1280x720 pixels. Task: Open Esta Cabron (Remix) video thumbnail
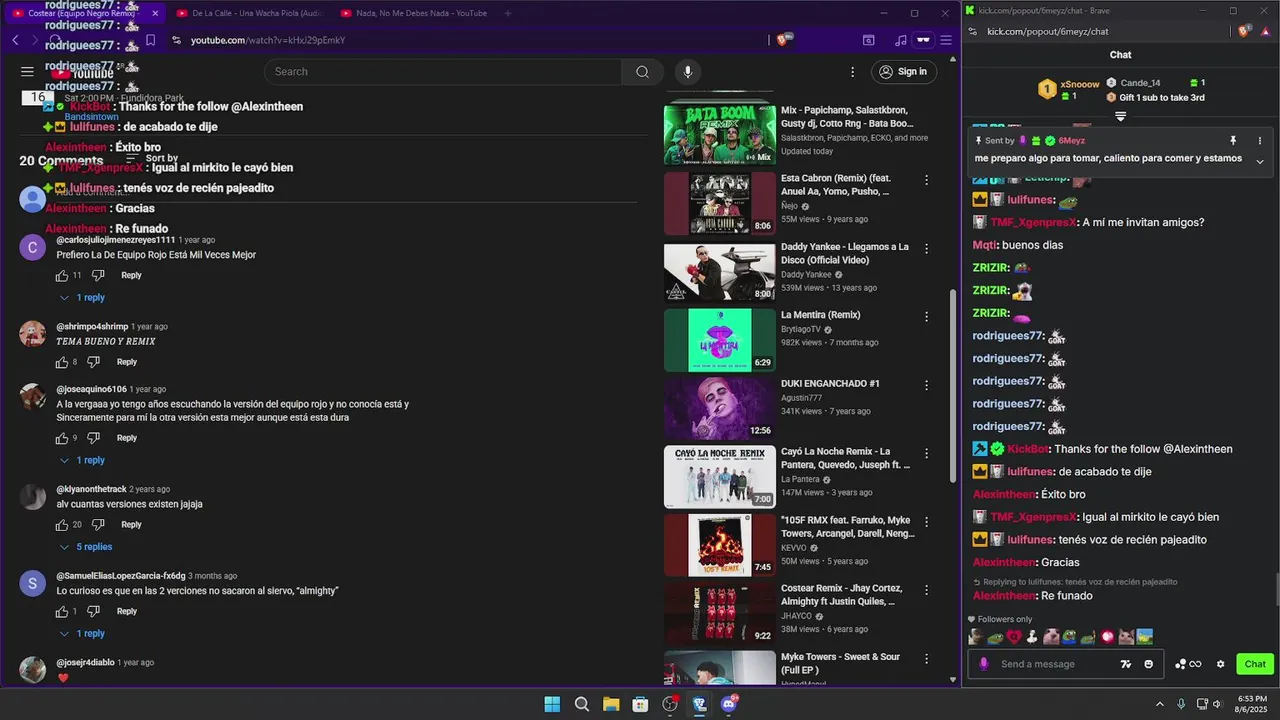[x=719, y=203]
